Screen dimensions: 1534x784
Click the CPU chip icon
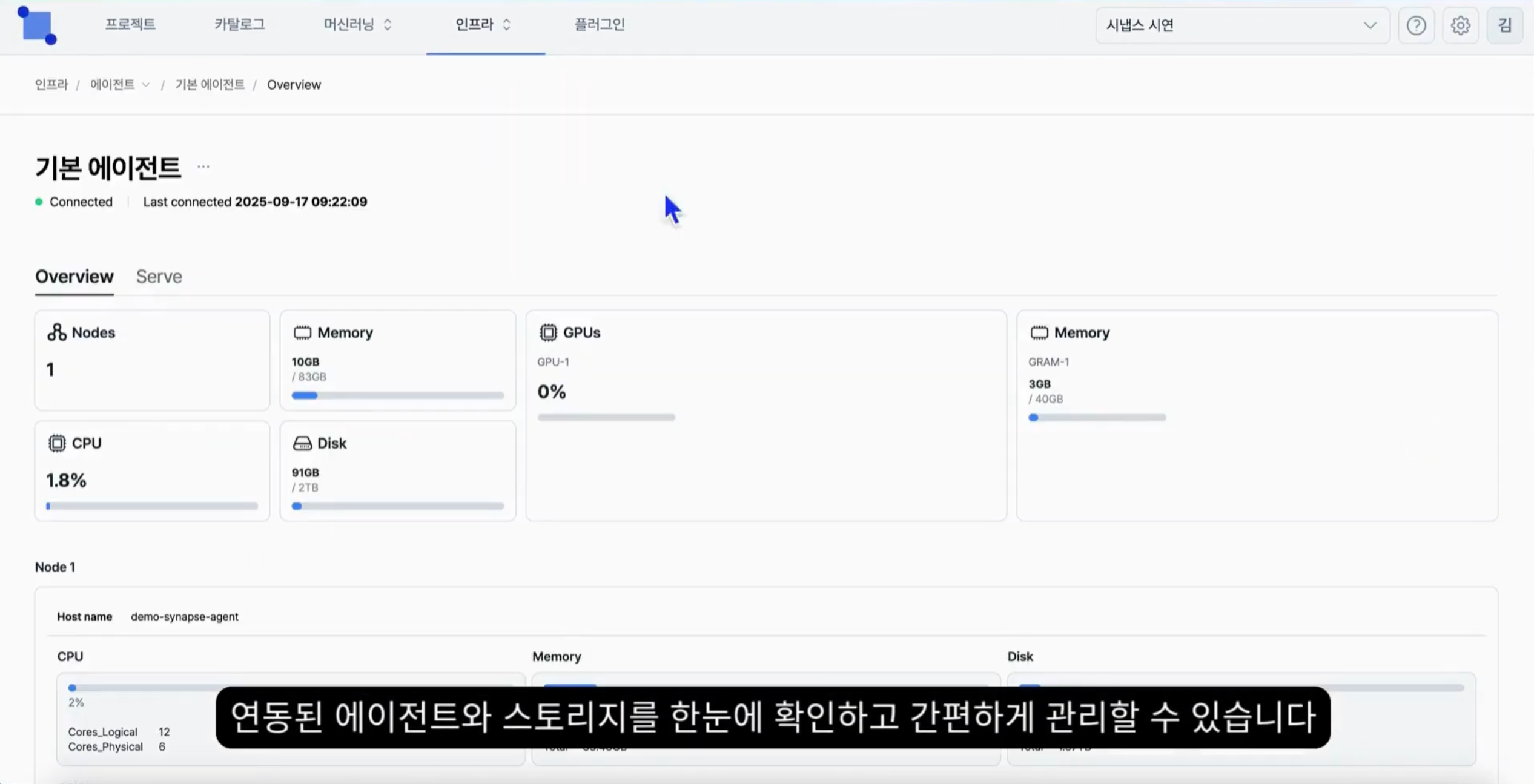point(57,443)
